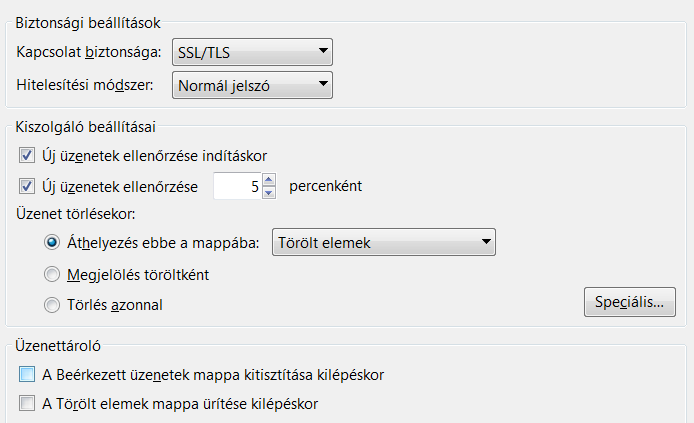Screen dimensions: 694x423
Task: Enable A Törölt elemek mappa ürítése kilépéskor
Action: click(26, 404)
